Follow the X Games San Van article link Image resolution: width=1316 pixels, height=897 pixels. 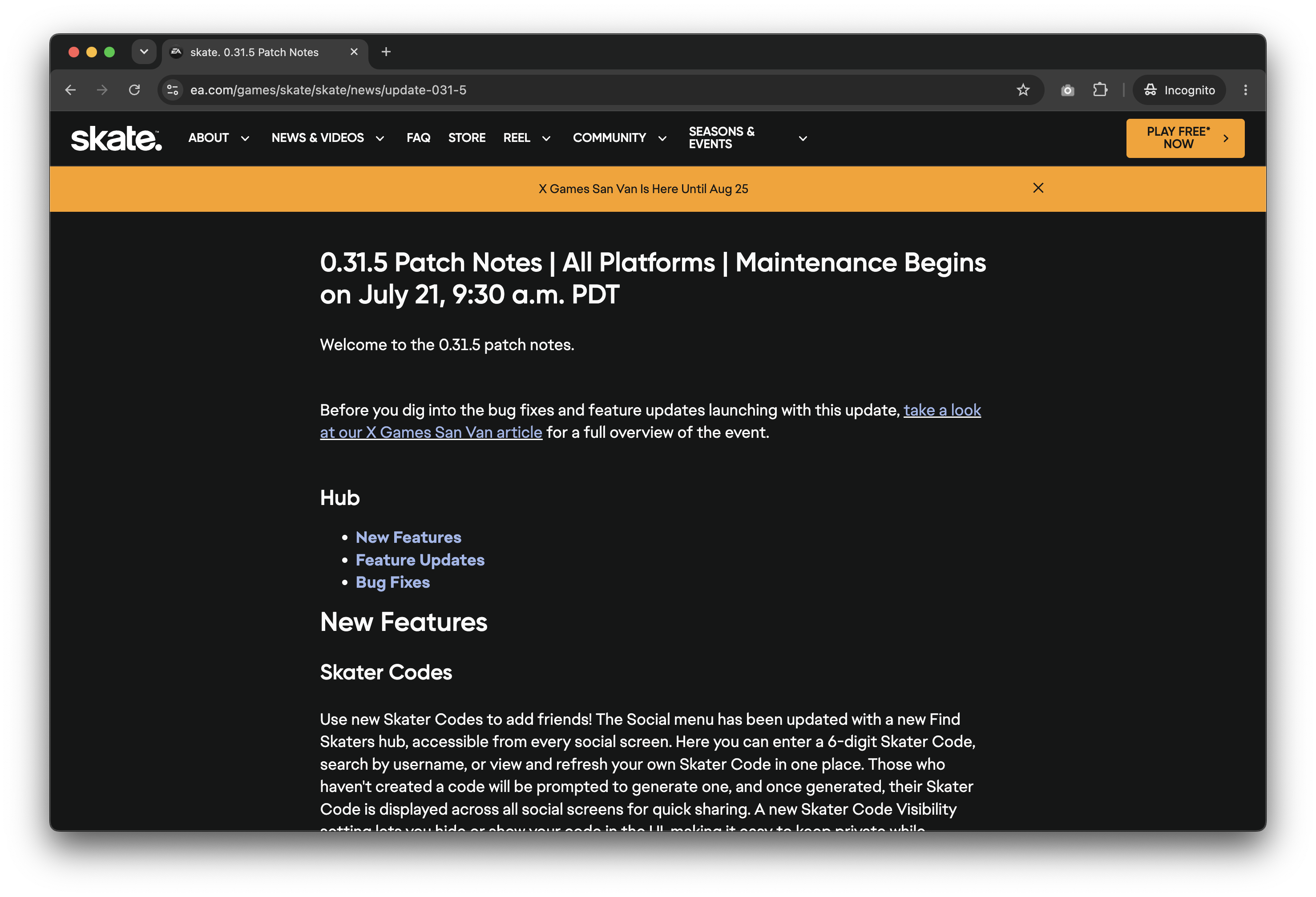pos(650,421)
